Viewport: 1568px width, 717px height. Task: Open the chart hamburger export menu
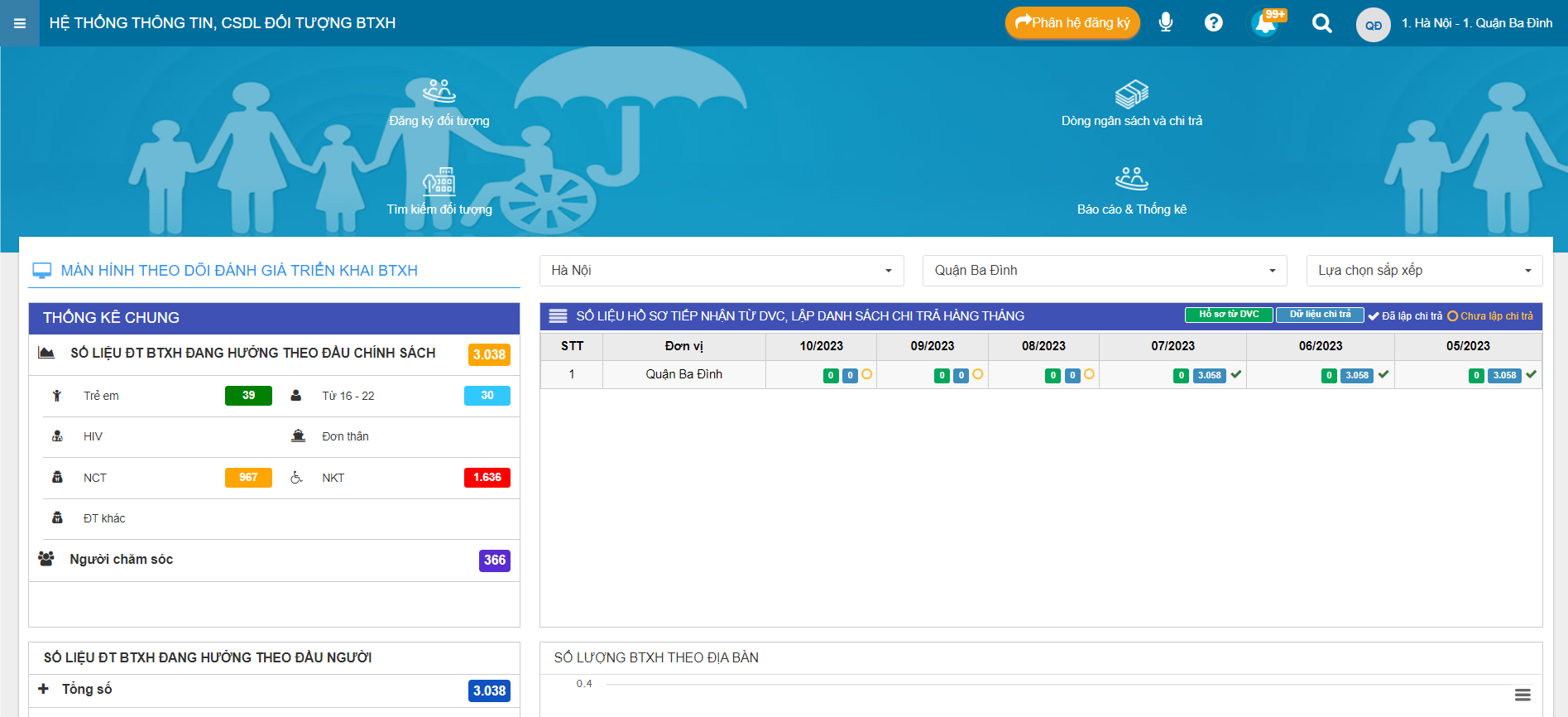point(1522,695)
